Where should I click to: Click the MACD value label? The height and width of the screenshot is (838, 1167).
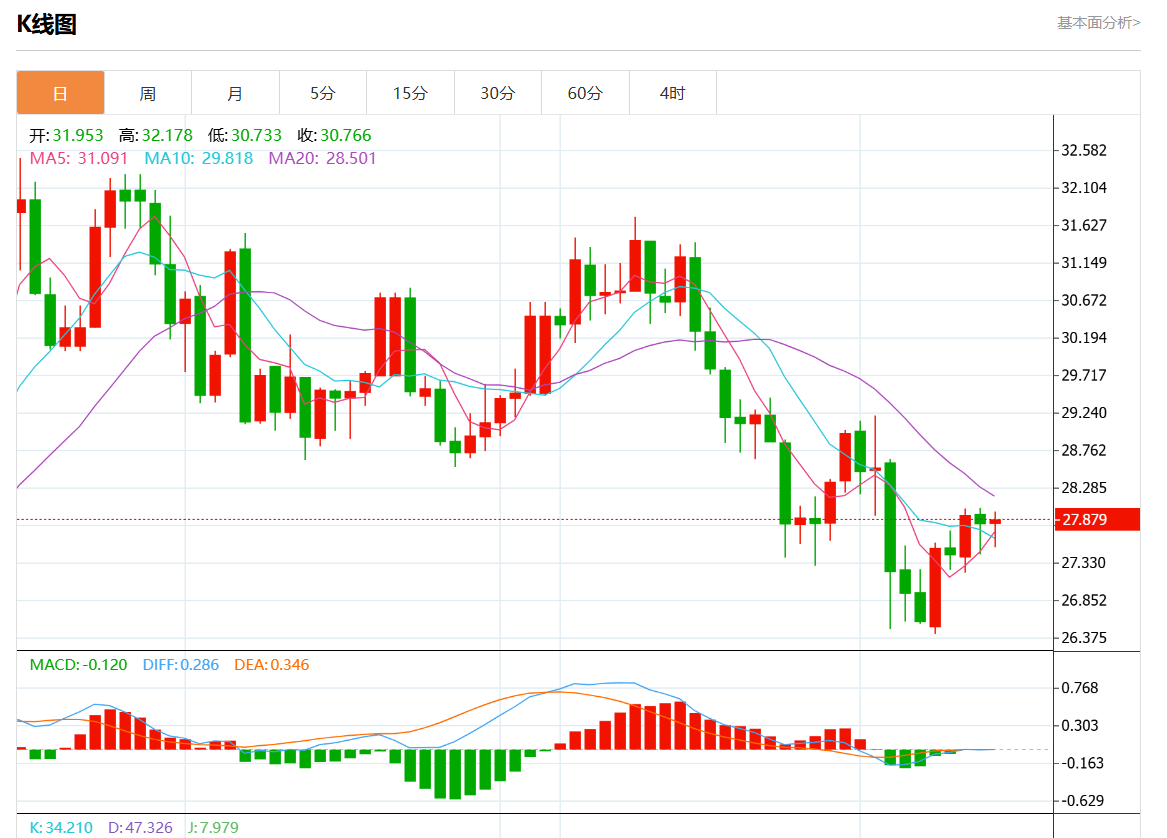click(x=78, y=664)
